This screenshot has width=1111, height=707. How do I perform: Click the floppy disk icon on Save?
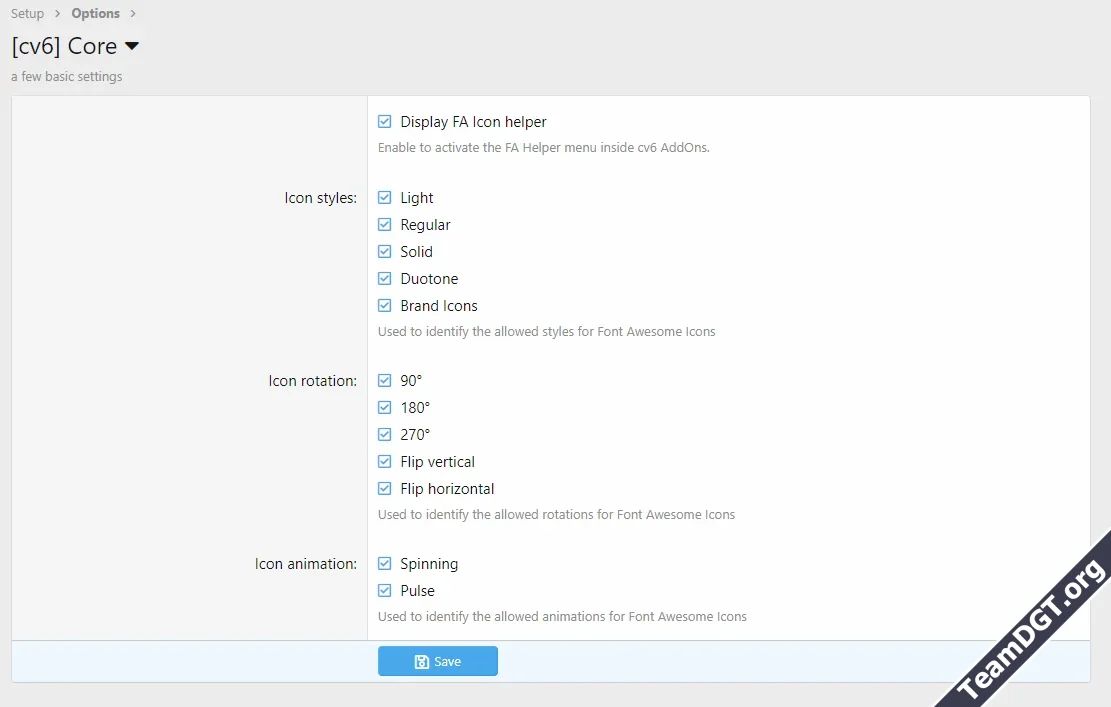(x=421, y=662)
